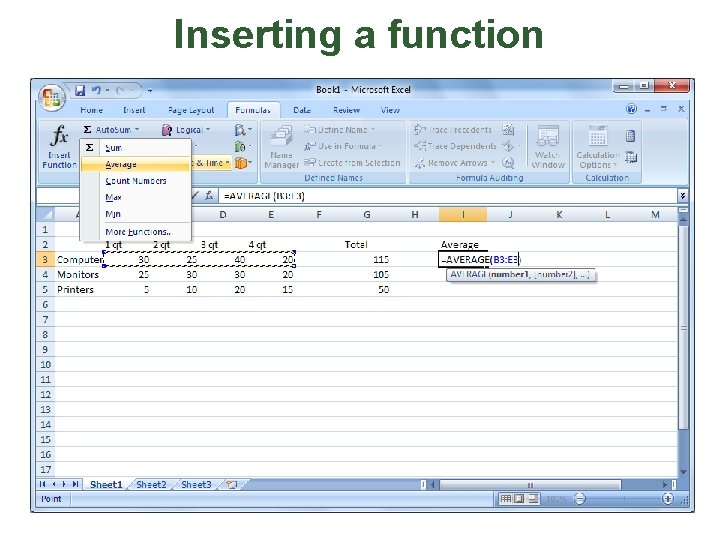
Task: Open the Watch Window
Action: (x=548, y=147)
